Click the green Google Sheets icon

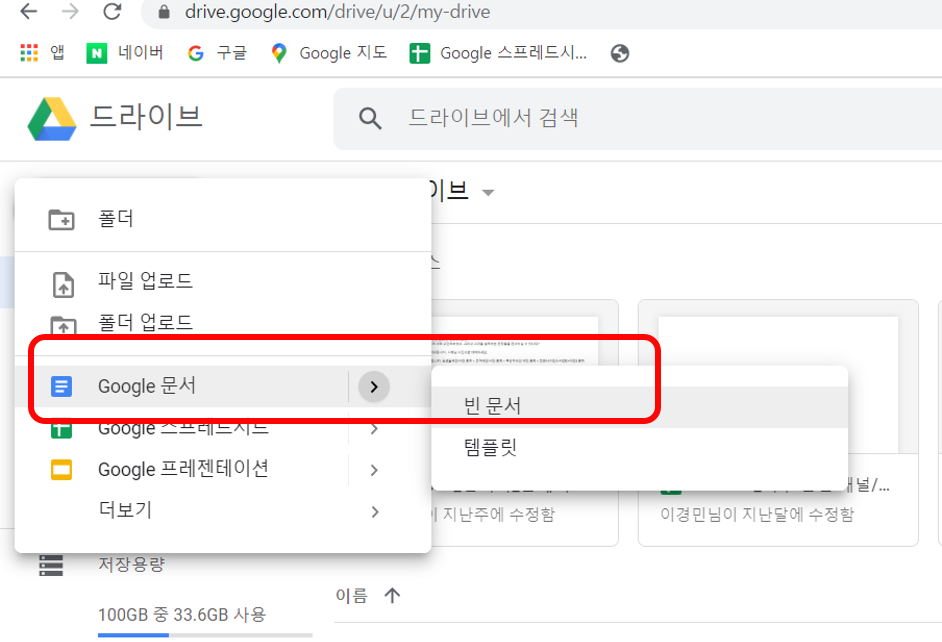click(61, 429)
